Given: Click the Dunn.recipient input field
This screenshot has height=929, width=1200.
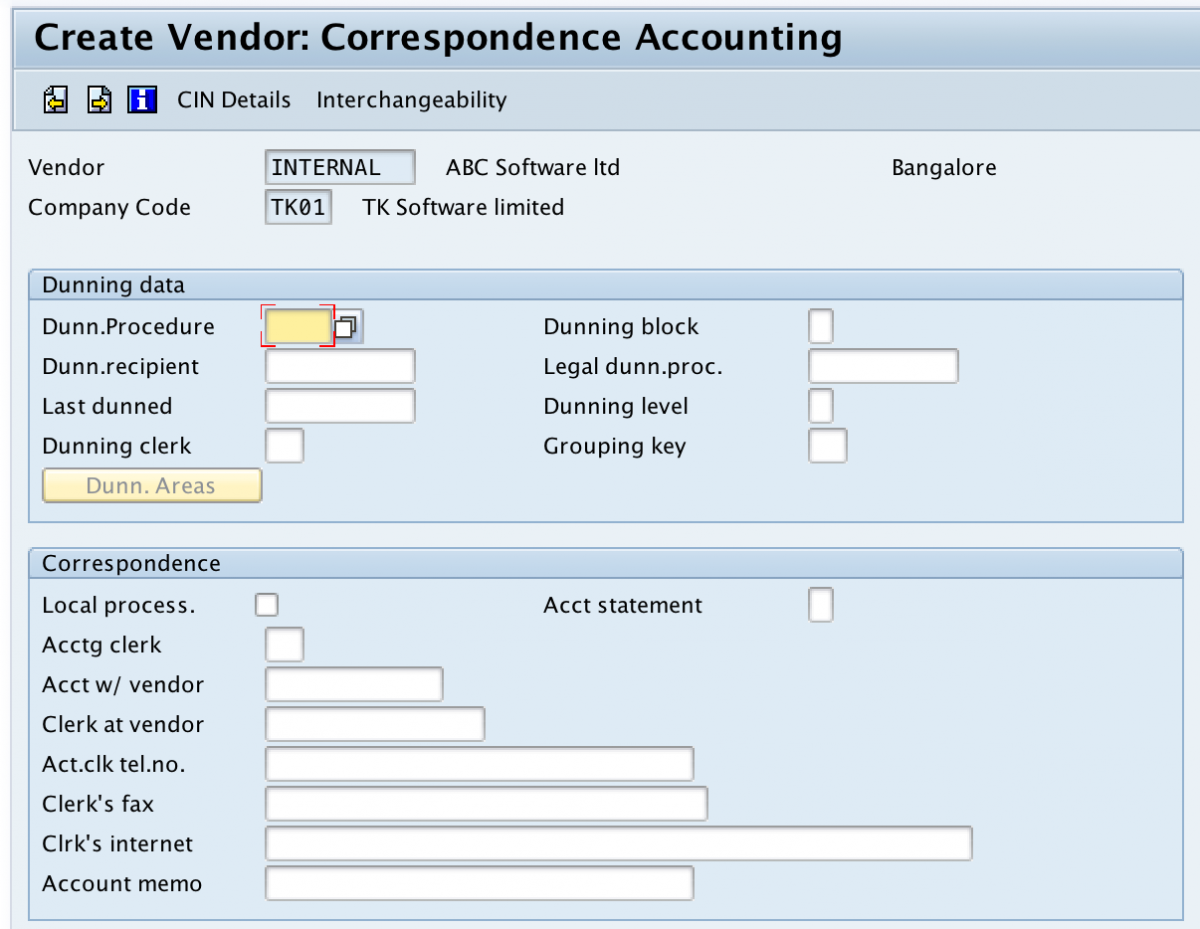Looking at the screenshot, I should [x=340, y=366].
